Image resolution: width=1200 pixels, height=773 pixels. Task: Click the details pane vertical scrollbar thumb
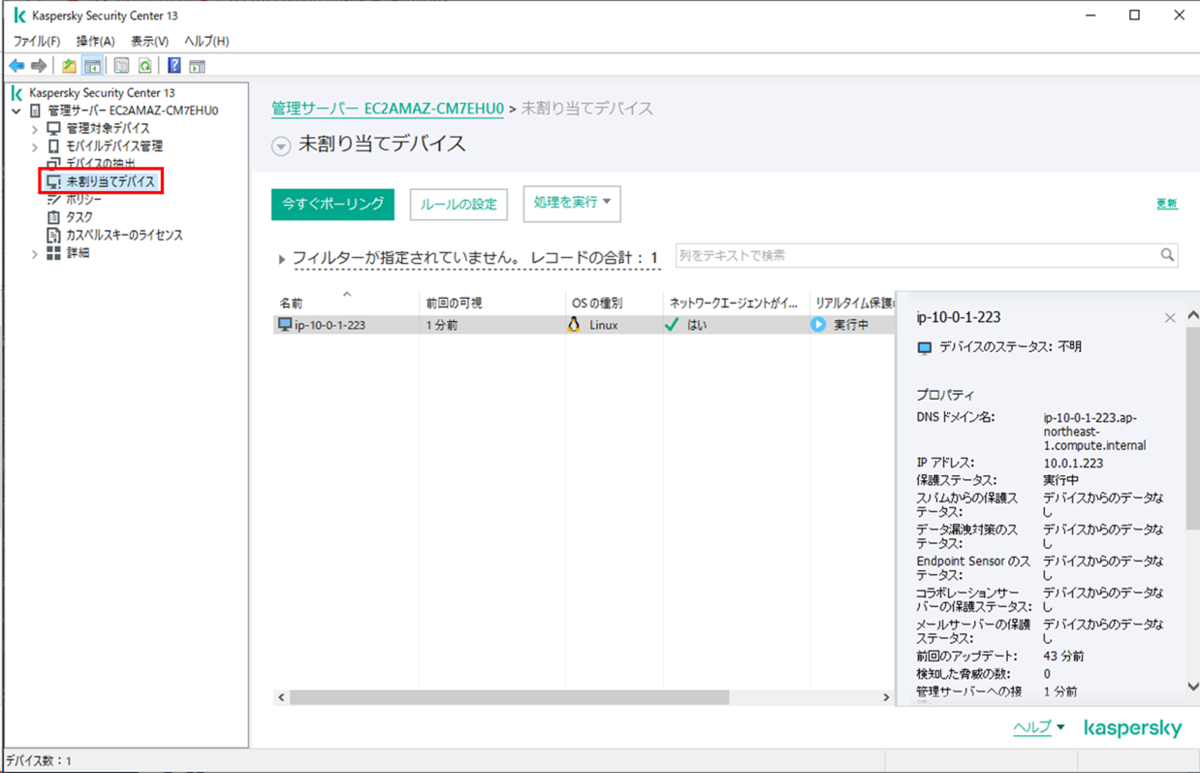point(1191,428)
